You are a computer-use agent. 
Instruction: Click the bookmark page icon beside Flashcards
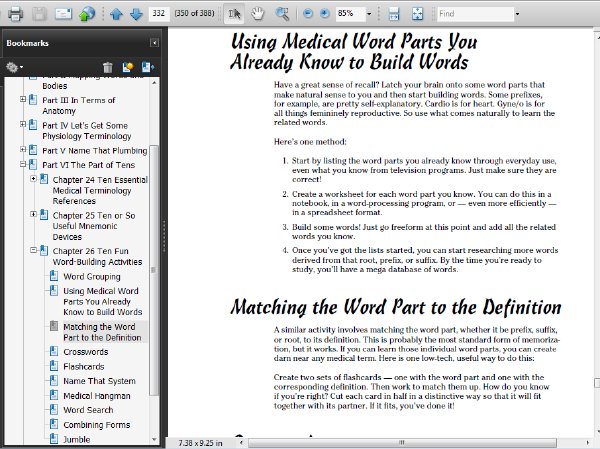tap(54, 366)
